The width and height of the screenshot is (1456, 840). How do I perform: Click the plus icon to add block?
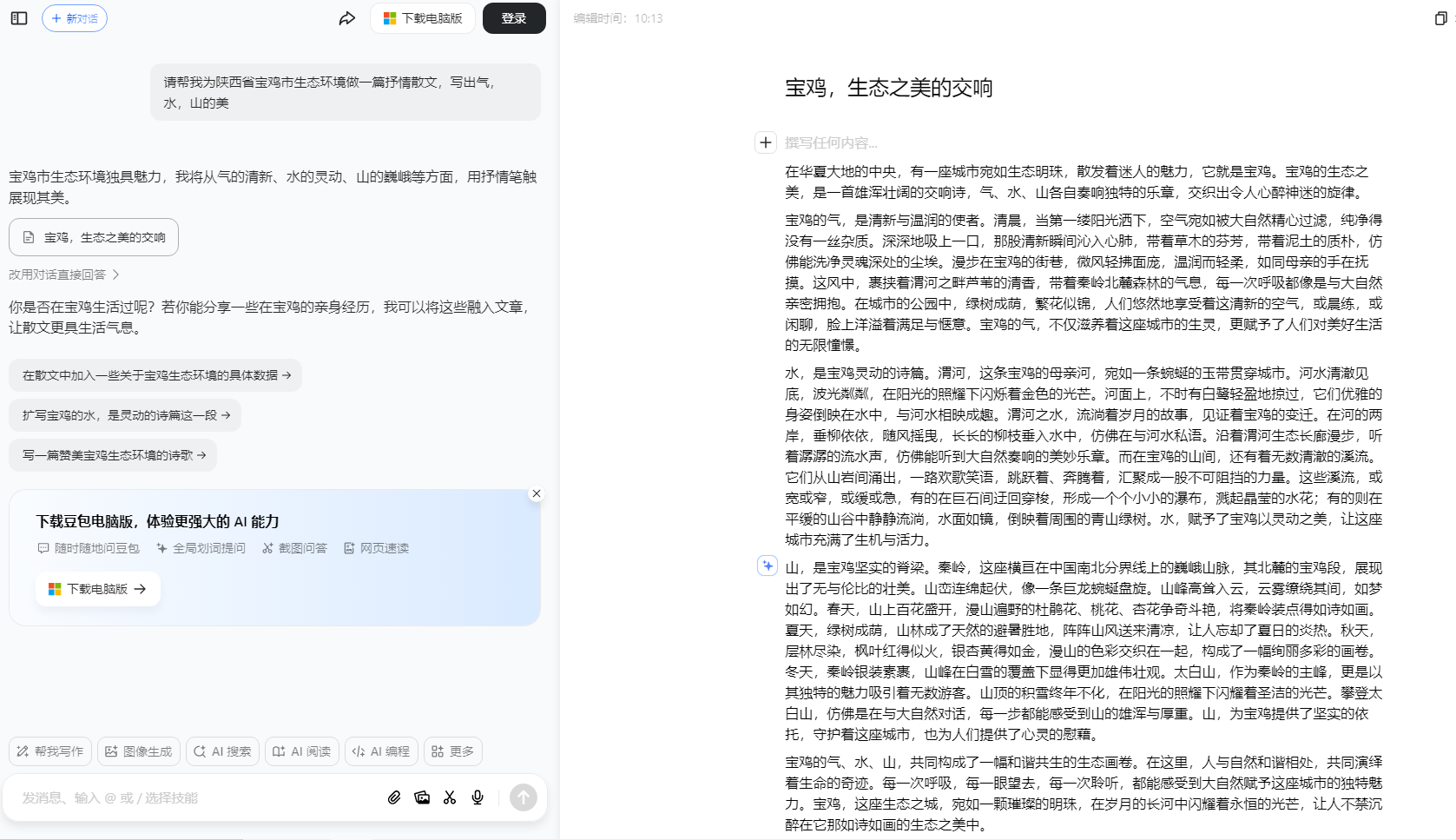pos(765,142)
